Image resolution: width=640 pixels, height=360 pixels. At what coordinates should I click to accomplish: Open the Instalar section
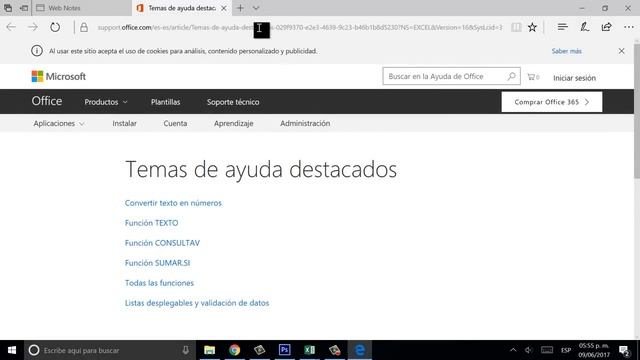[124, 123]
